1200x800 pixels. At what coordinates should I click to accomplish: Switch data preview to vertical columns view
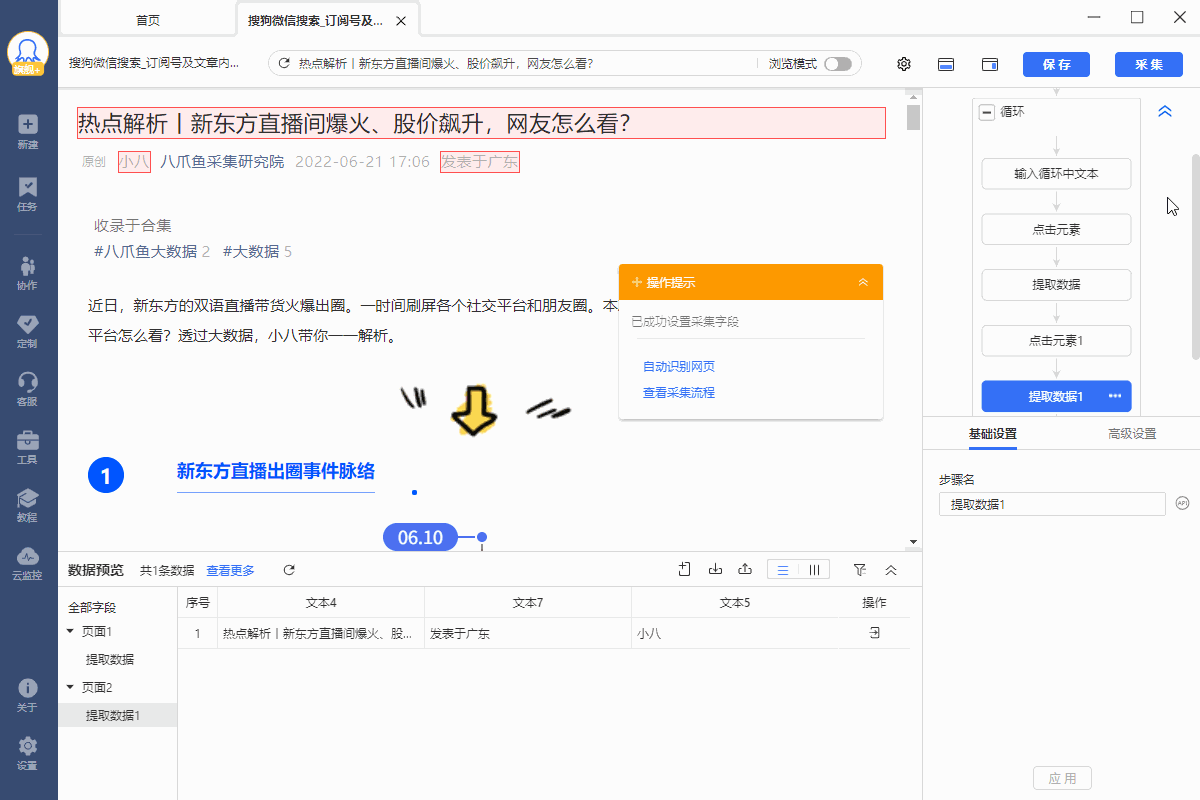click(814, 570)
